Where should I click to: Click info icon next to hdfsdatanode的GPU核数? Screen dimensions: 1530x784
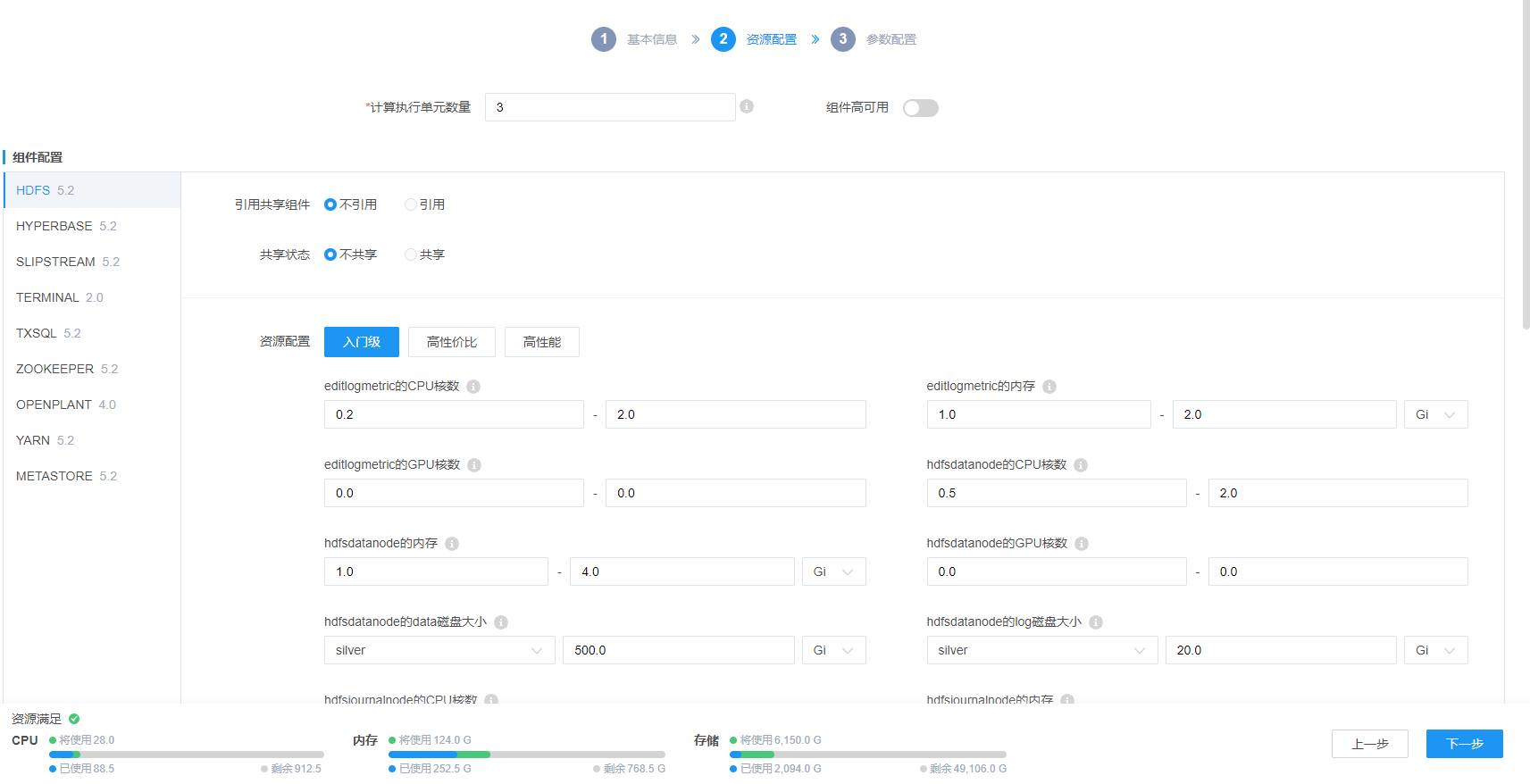pyautogui.click(x=1082, y=544)
